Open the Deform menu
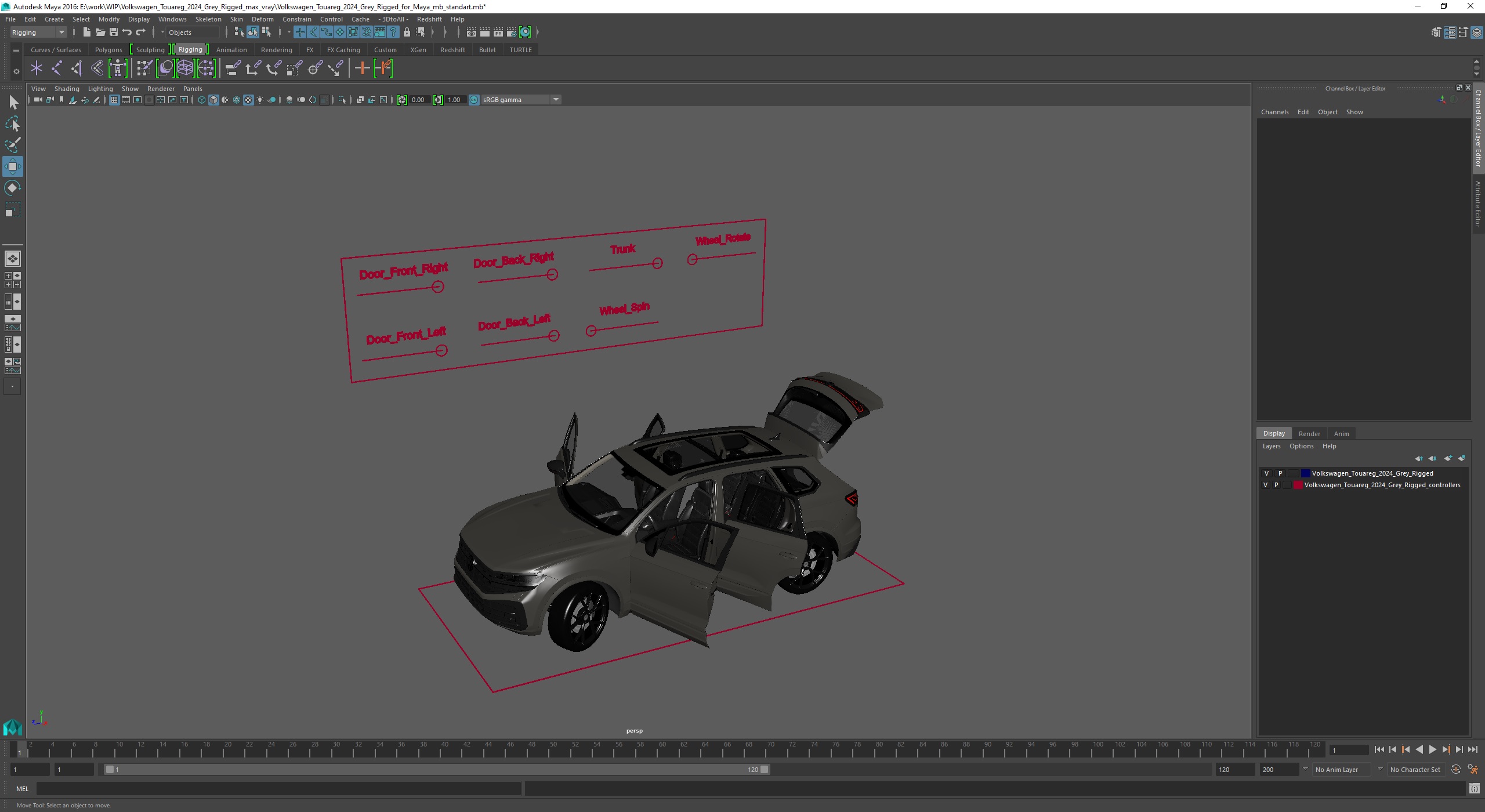The image size is (1485, 812). click(x=262, y=19)
